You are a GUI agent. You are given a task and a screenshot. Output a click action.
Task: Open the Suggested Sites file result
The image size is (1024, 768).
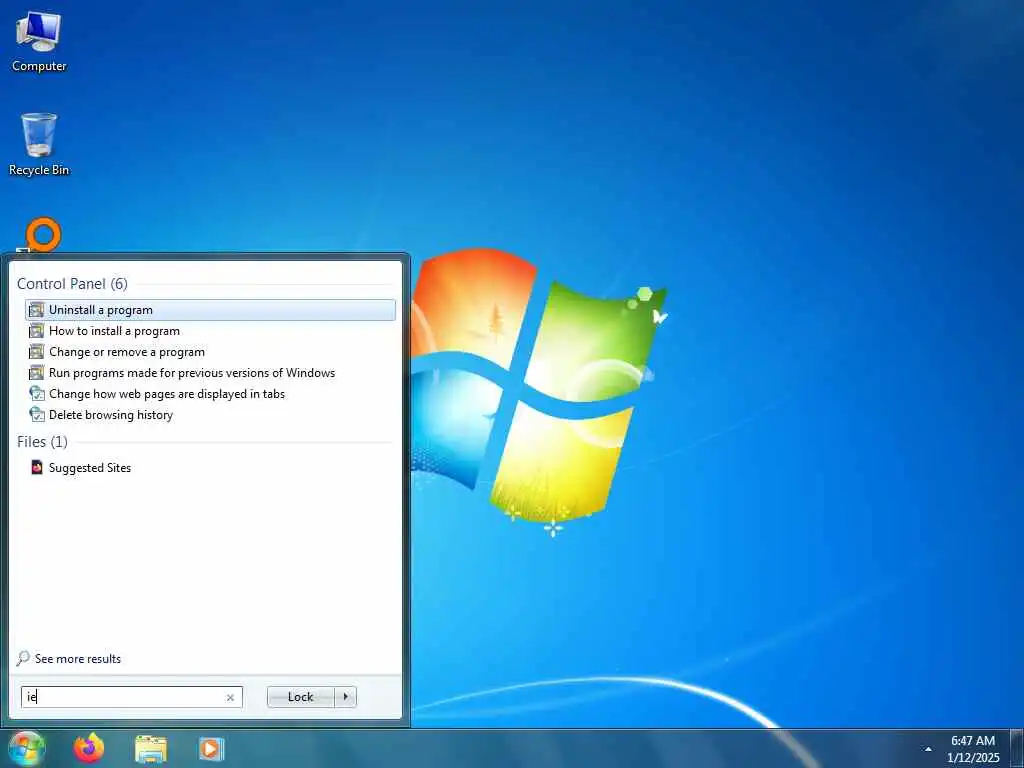click(x=210, y=468)
